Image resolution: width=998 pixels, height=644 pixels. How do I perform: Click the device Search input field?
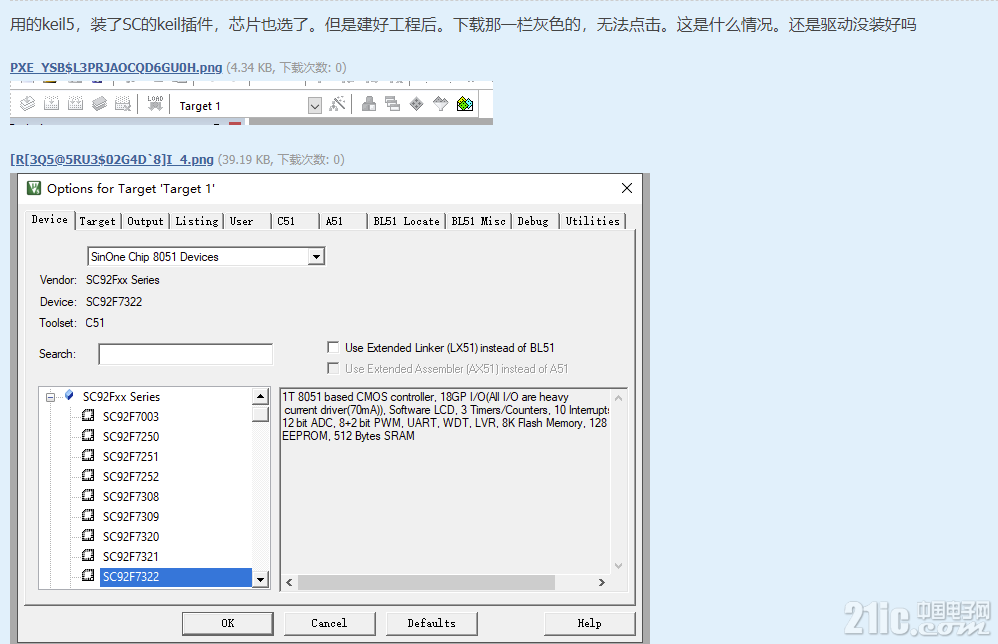pos(185,354)
